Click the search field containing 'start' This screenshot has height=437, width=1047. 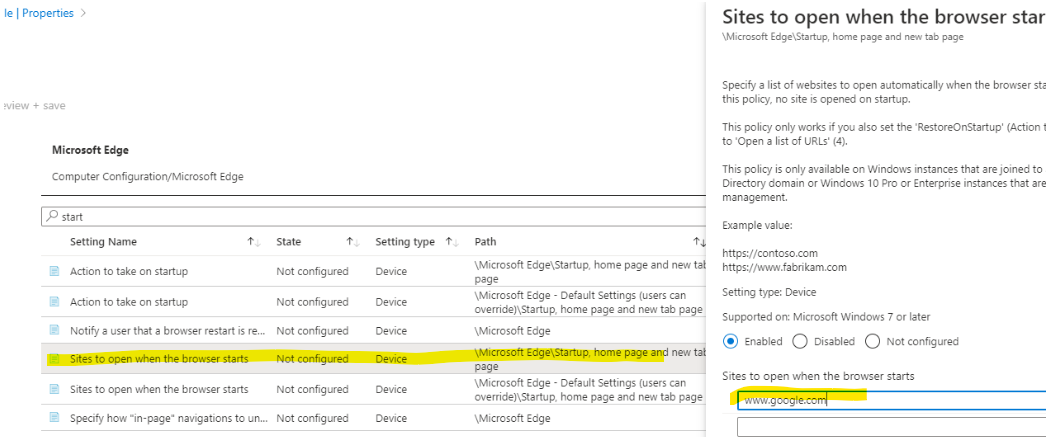pos(374,216)
